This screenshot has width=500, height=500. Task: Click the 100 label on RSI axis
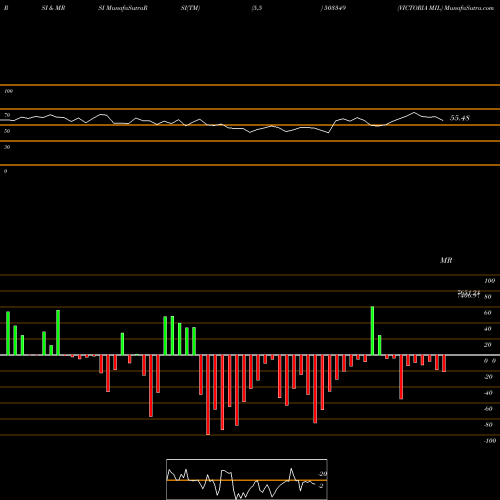coord(8,91)
